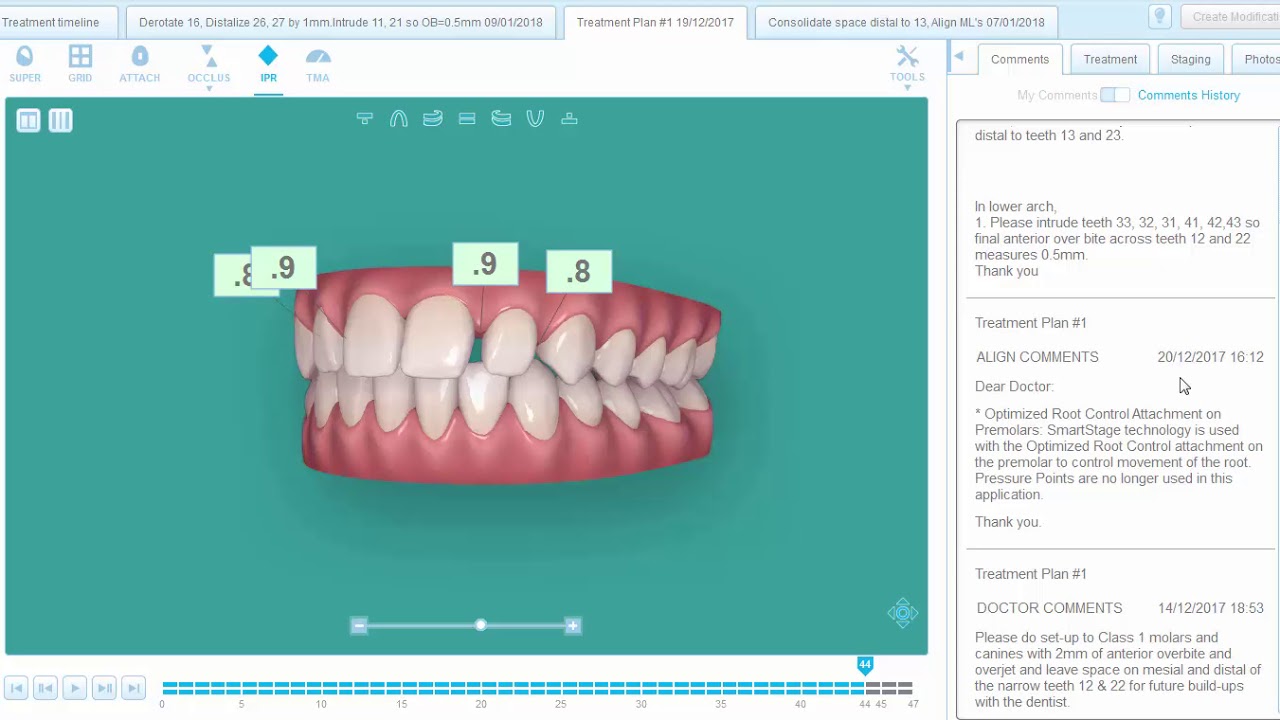Open the Treatment timeline tab
This screenshot has width=1280, height=720.
point(56,22)
